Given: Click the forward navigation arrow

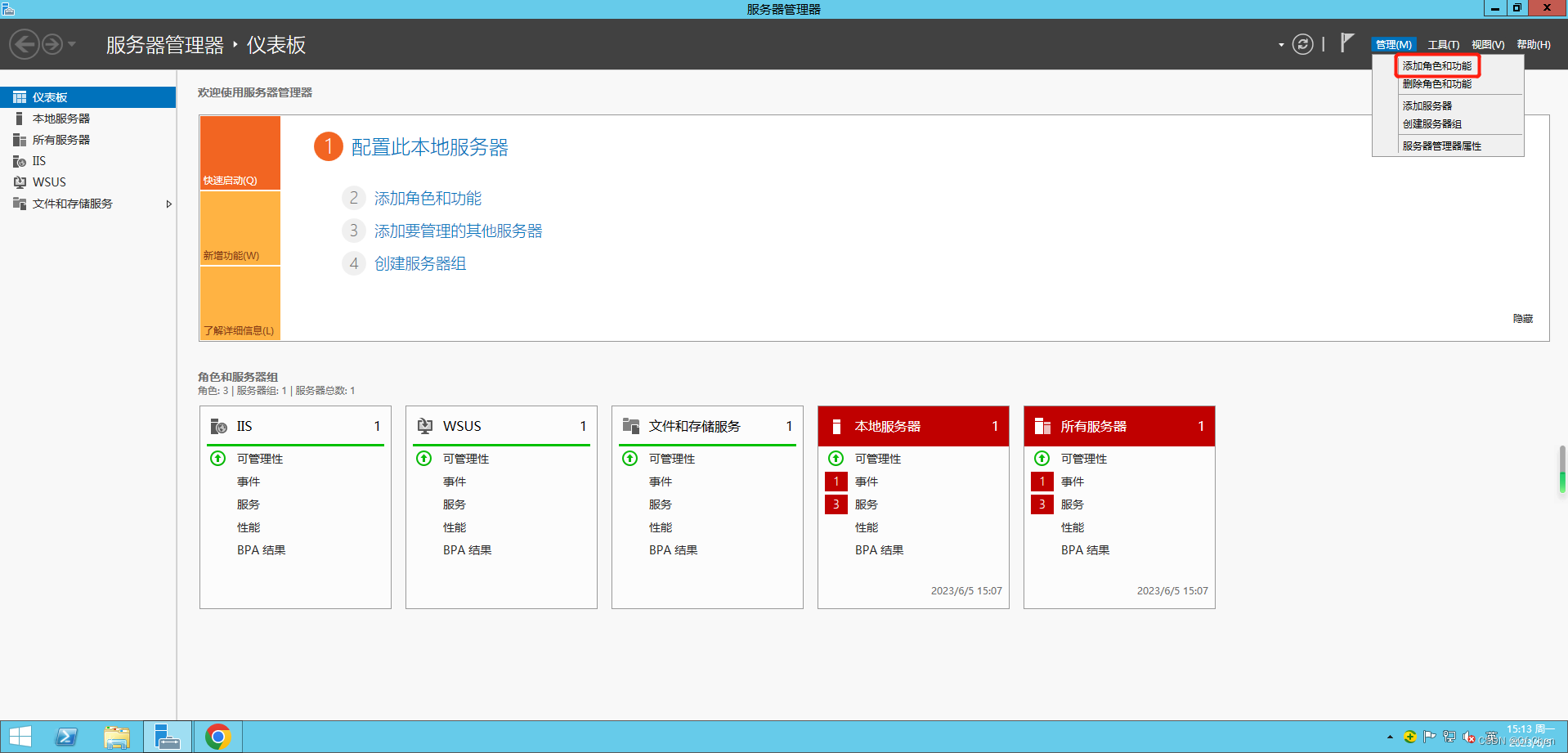Looking at the screenshot, I should 52,44.
